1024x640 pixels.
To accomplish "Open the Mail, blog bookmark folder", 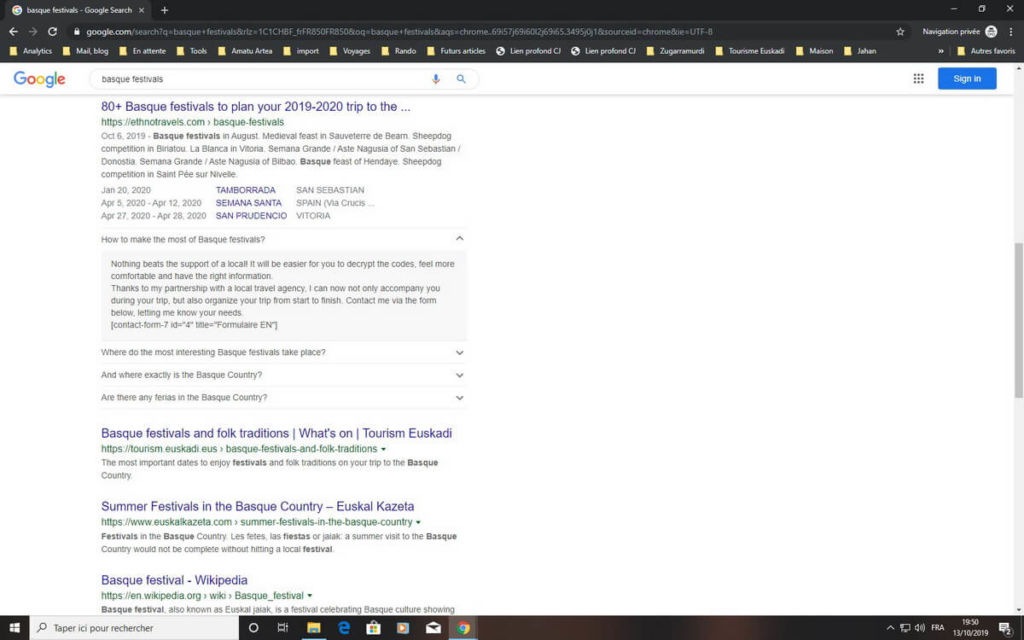I will (x=86, y=51).
